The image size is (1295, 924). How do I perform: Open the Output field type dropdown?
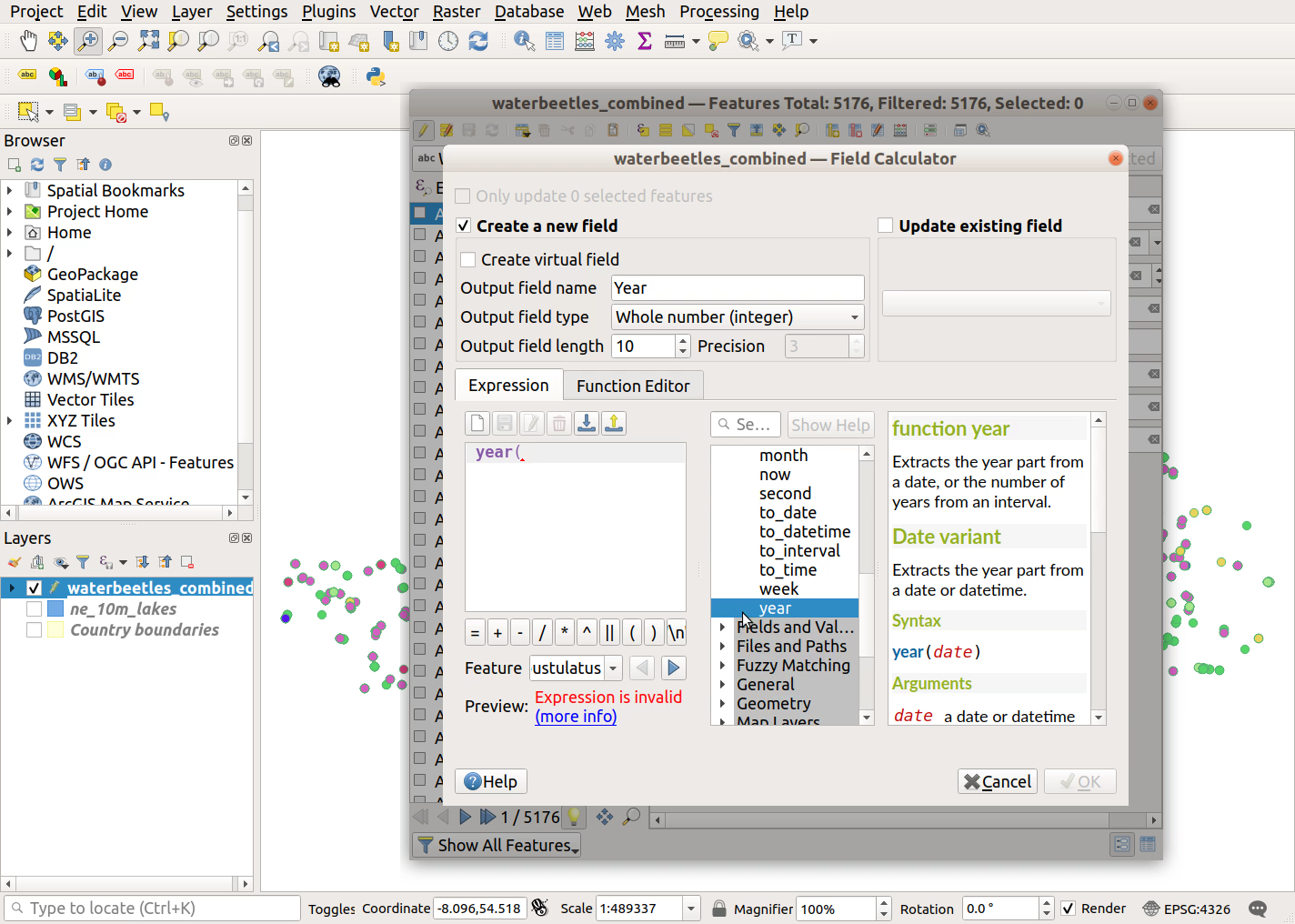tap(738, 316)
